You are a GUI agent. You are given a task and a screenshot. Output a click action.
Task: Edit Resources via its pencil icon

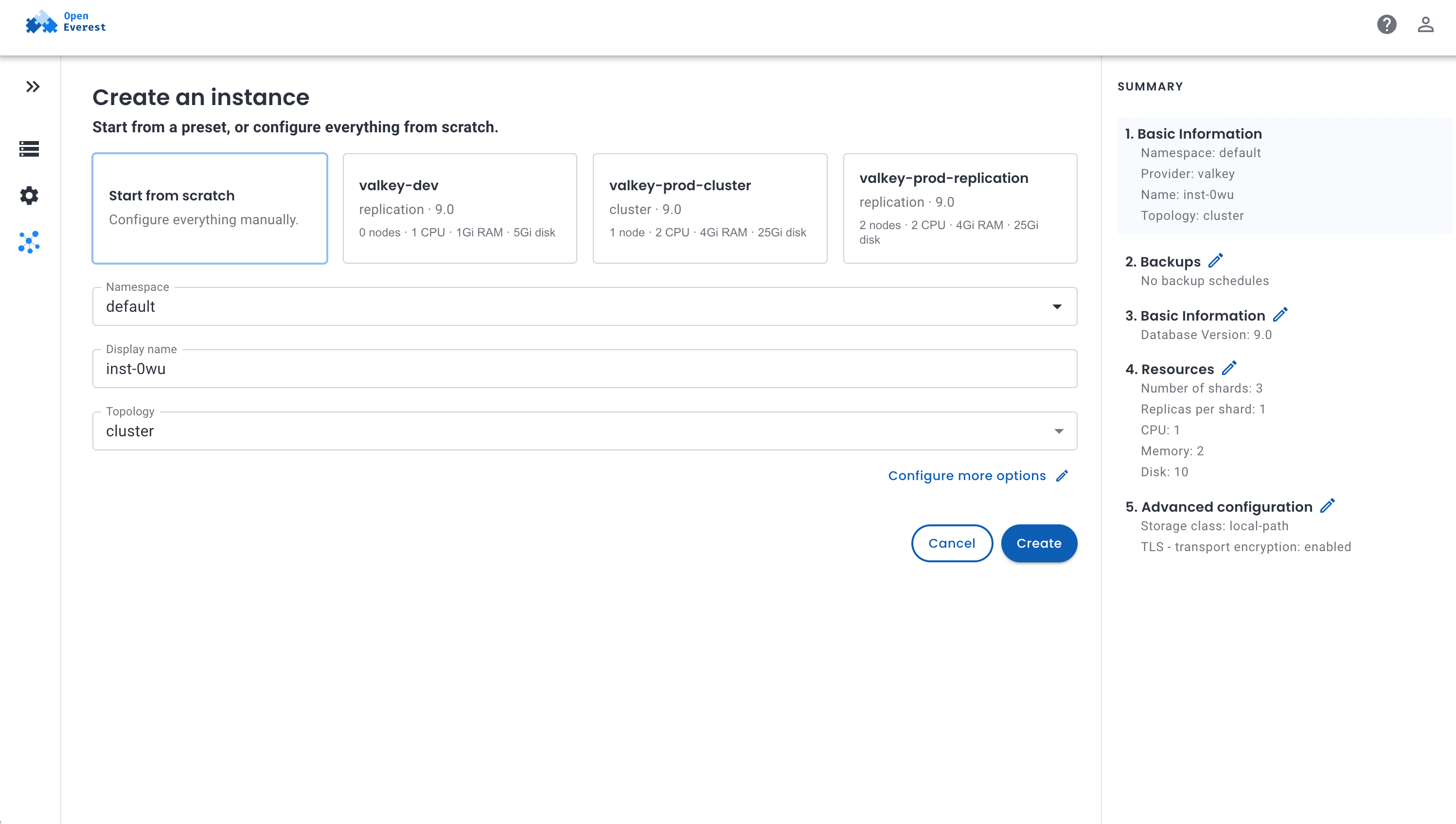[1229, 368]
